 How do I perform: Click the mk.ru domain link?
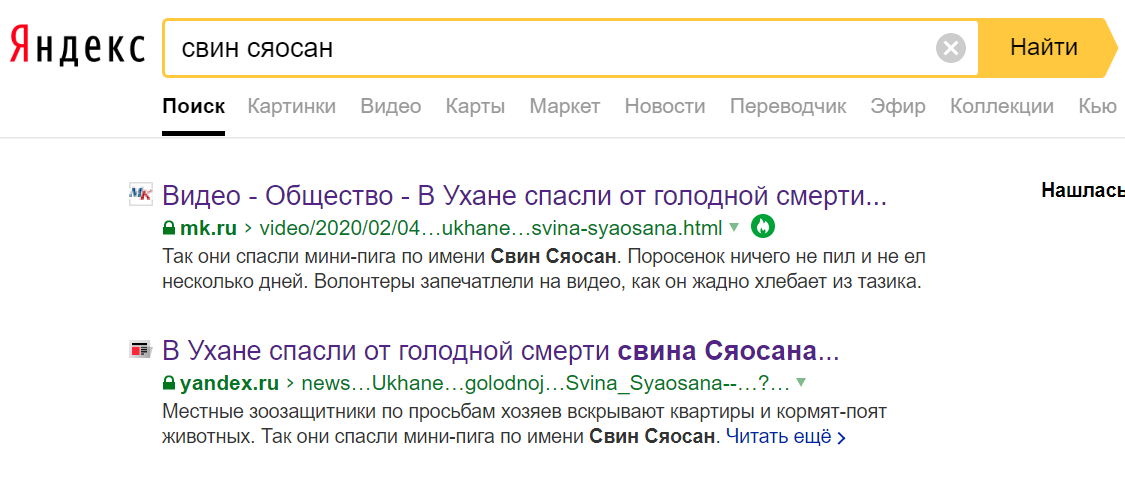[208, 228]
